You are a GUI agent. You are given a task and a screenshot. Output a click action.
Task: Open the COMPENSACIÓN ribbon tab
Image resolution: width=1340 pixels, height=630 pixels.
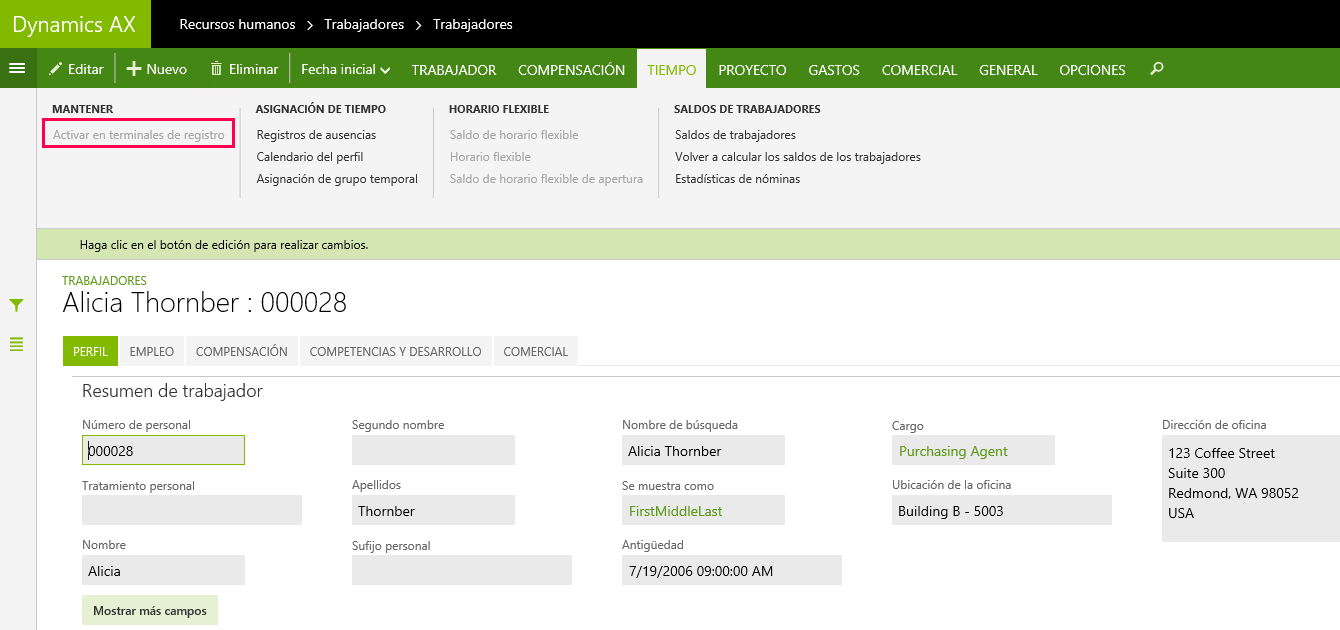[x=571, y=69]
